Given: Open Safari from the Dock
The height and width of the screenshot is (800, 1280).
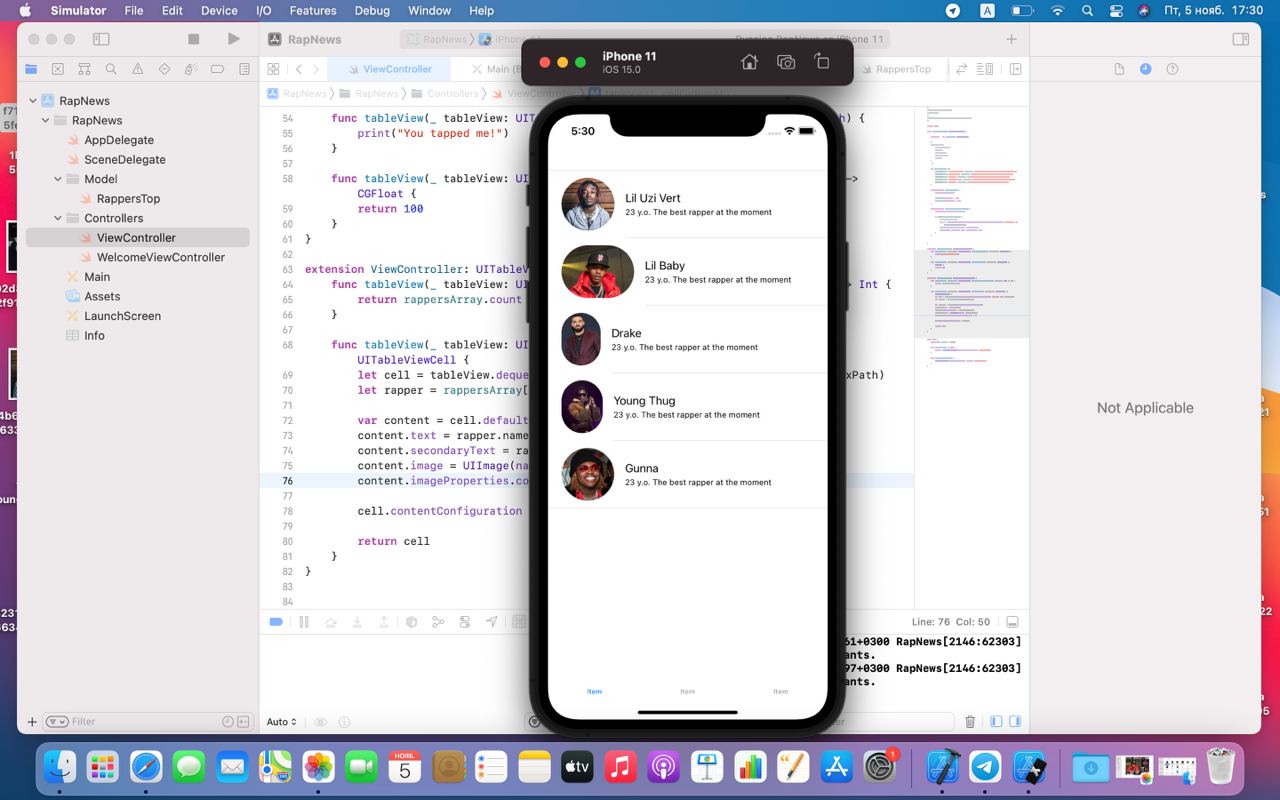Looking at the screenshot, I should tap(145, 767).
